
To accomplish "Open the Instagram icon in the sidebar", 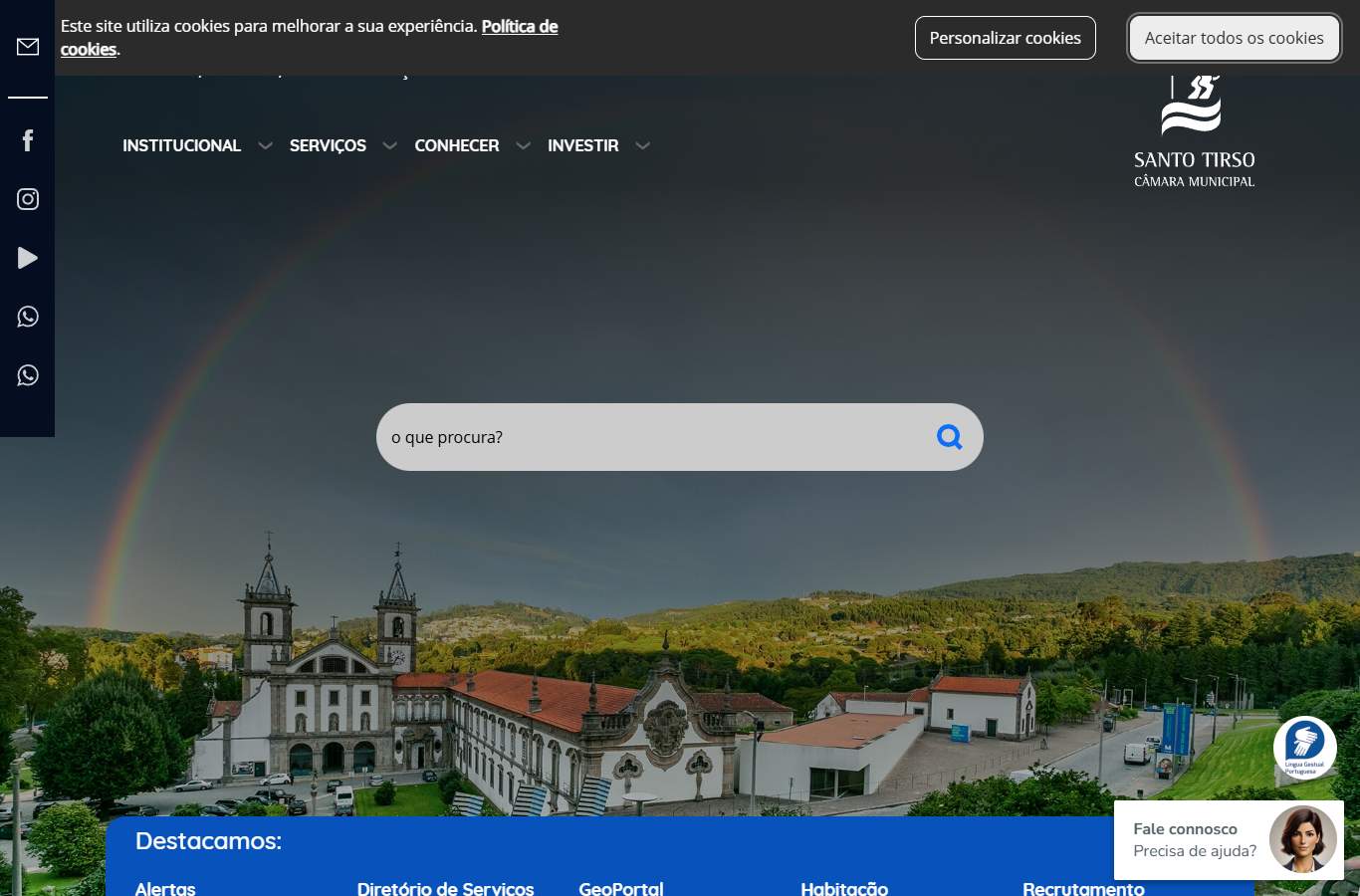I will 28,199.
